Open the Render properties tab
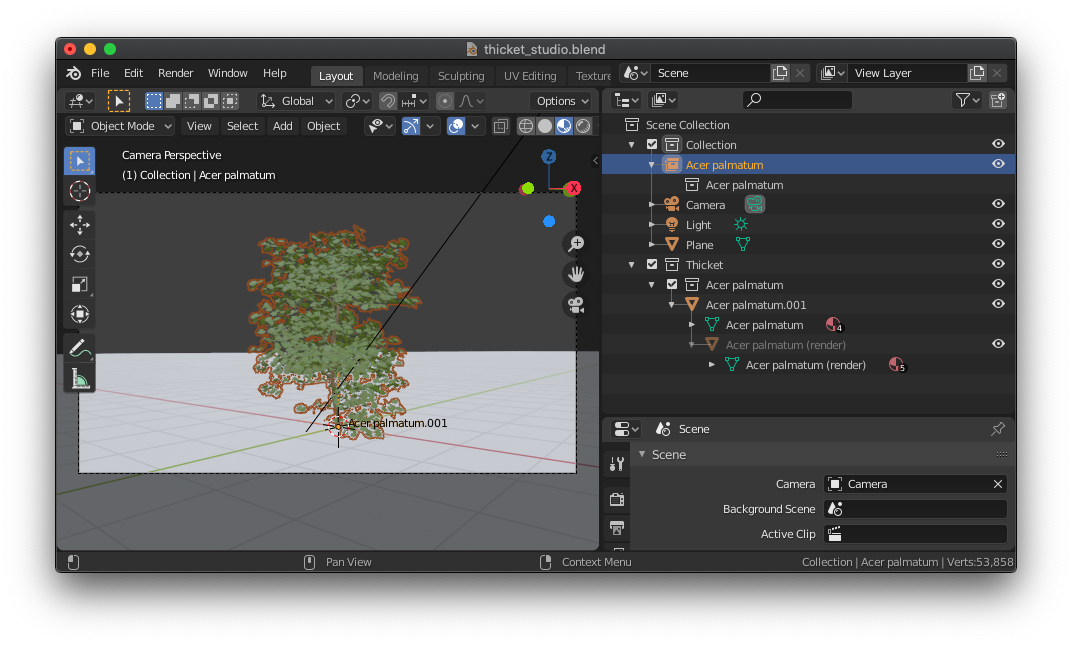Viewport: 1072px width, 646px height. coord(617,499)
